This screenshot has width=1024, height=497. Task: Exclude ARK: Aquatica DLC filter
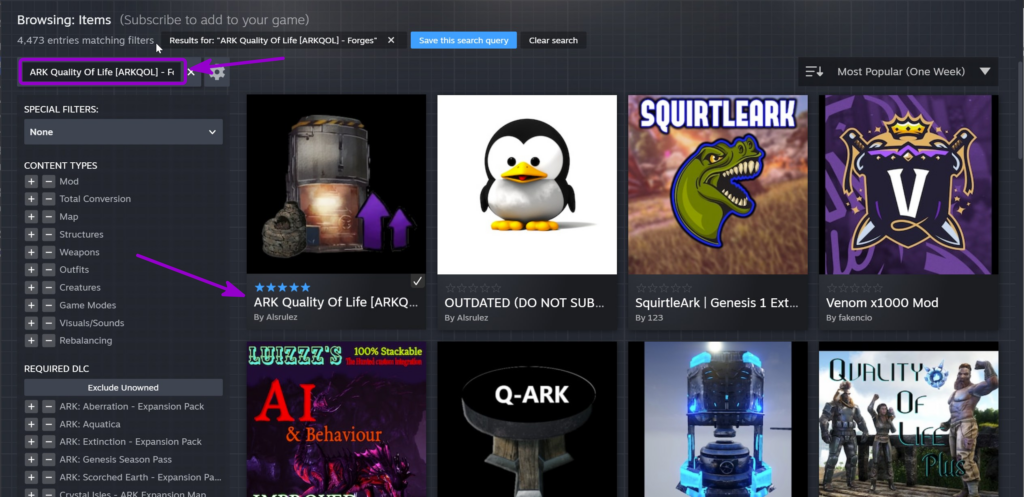[x=48, y=424]
